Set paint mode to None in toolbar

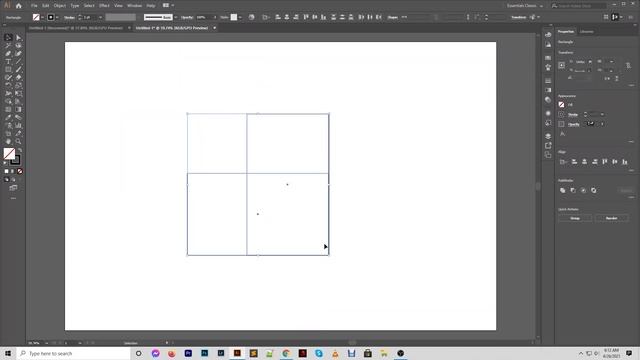[20, 171]
